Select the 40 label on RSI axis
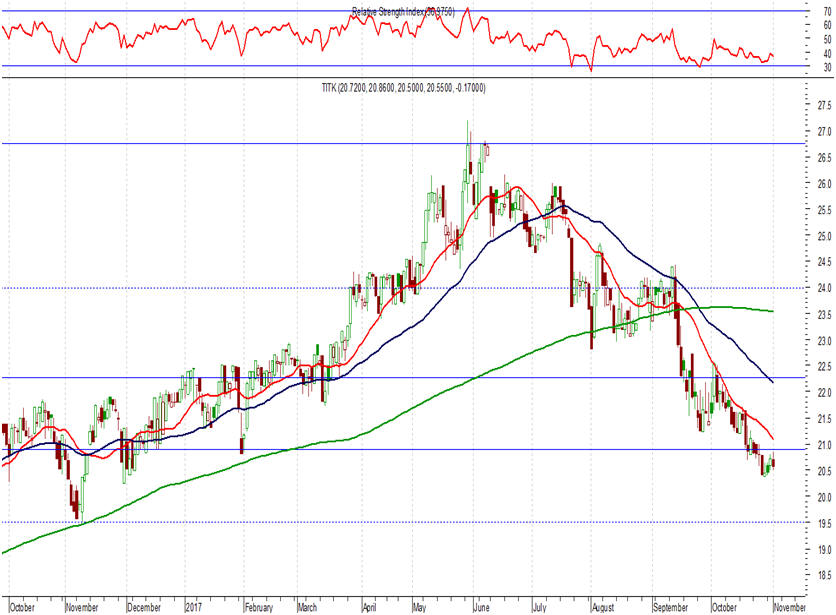 tap(827, 54)
